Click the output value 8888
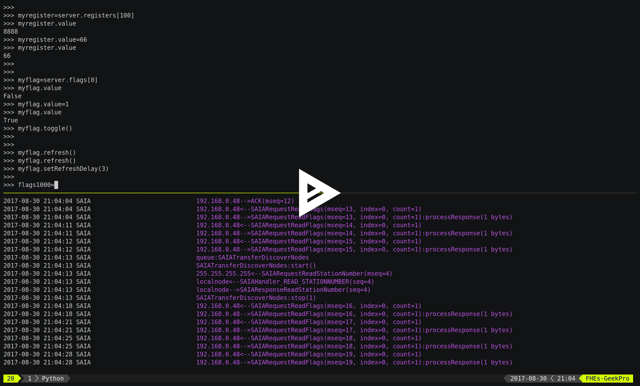This screenshot has width=640, height=386. (x=11, y=31)
